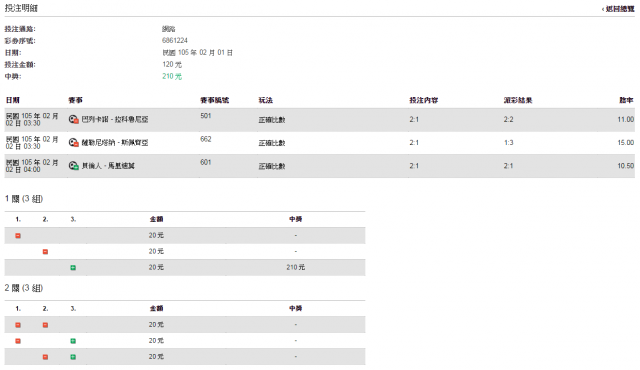Click the 1 關 (3 組) section heading

point(24,199)
